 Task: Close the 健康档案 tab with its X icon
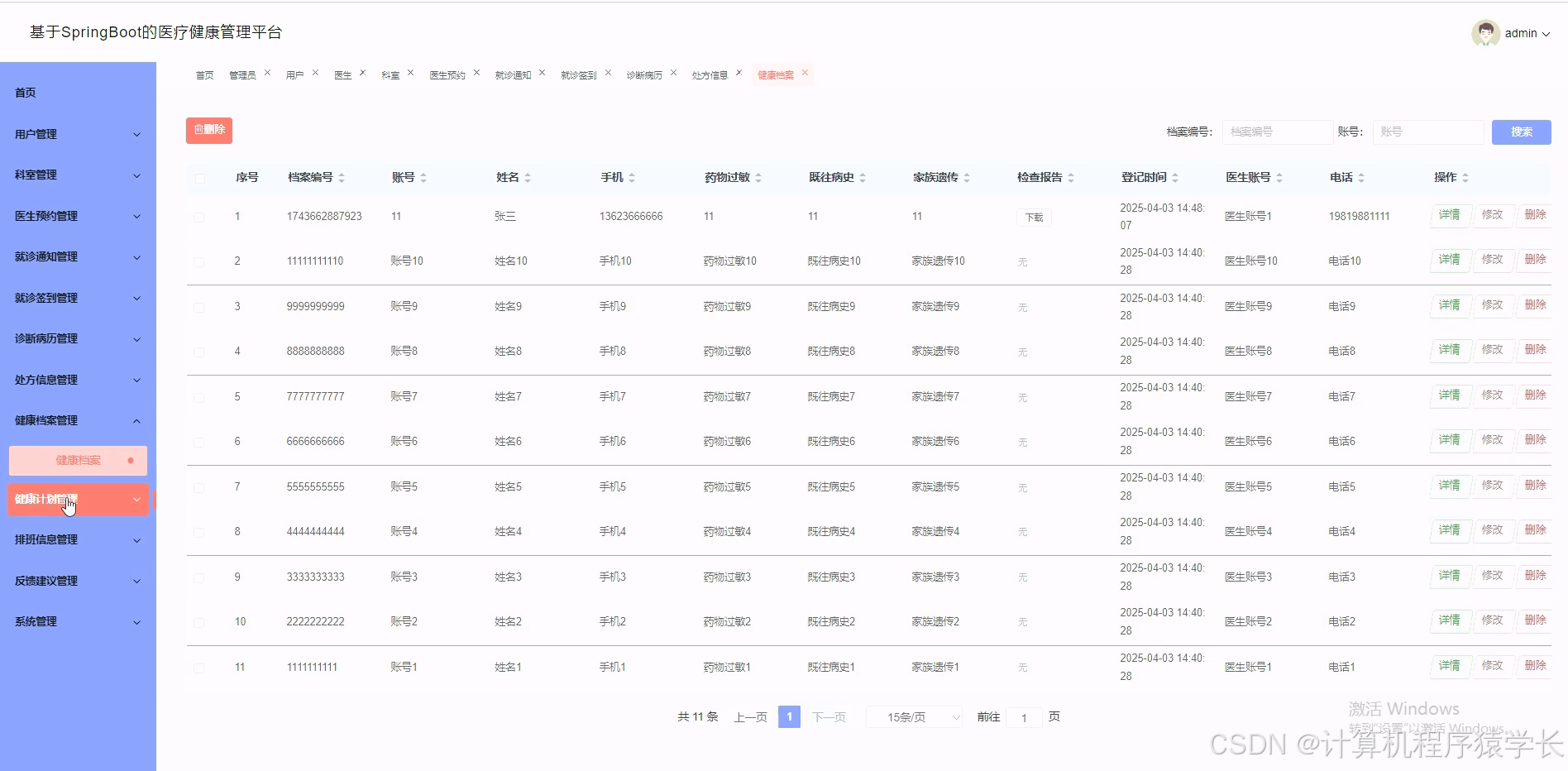point(805,73)
